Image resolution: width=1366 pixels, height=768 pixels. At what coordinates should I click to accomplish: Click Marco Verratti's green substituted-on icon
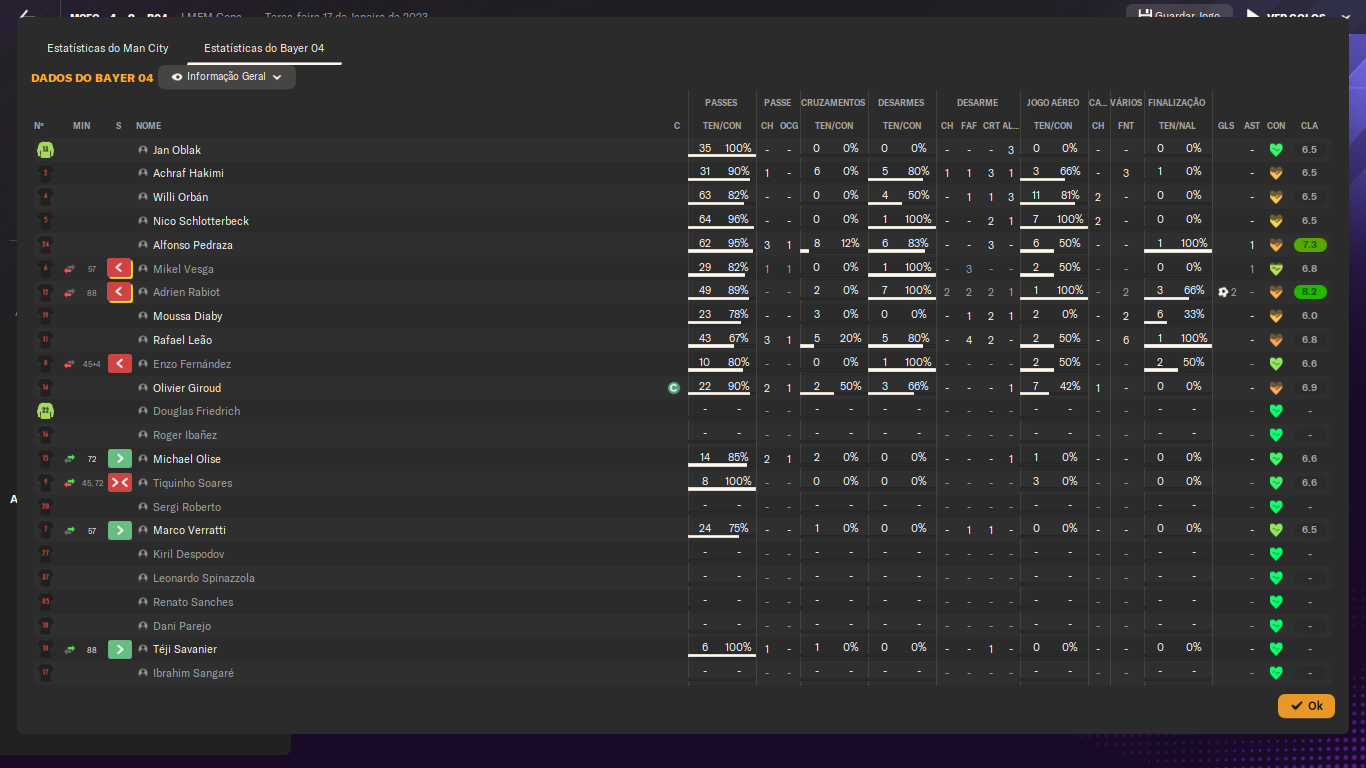pos(120,530)
